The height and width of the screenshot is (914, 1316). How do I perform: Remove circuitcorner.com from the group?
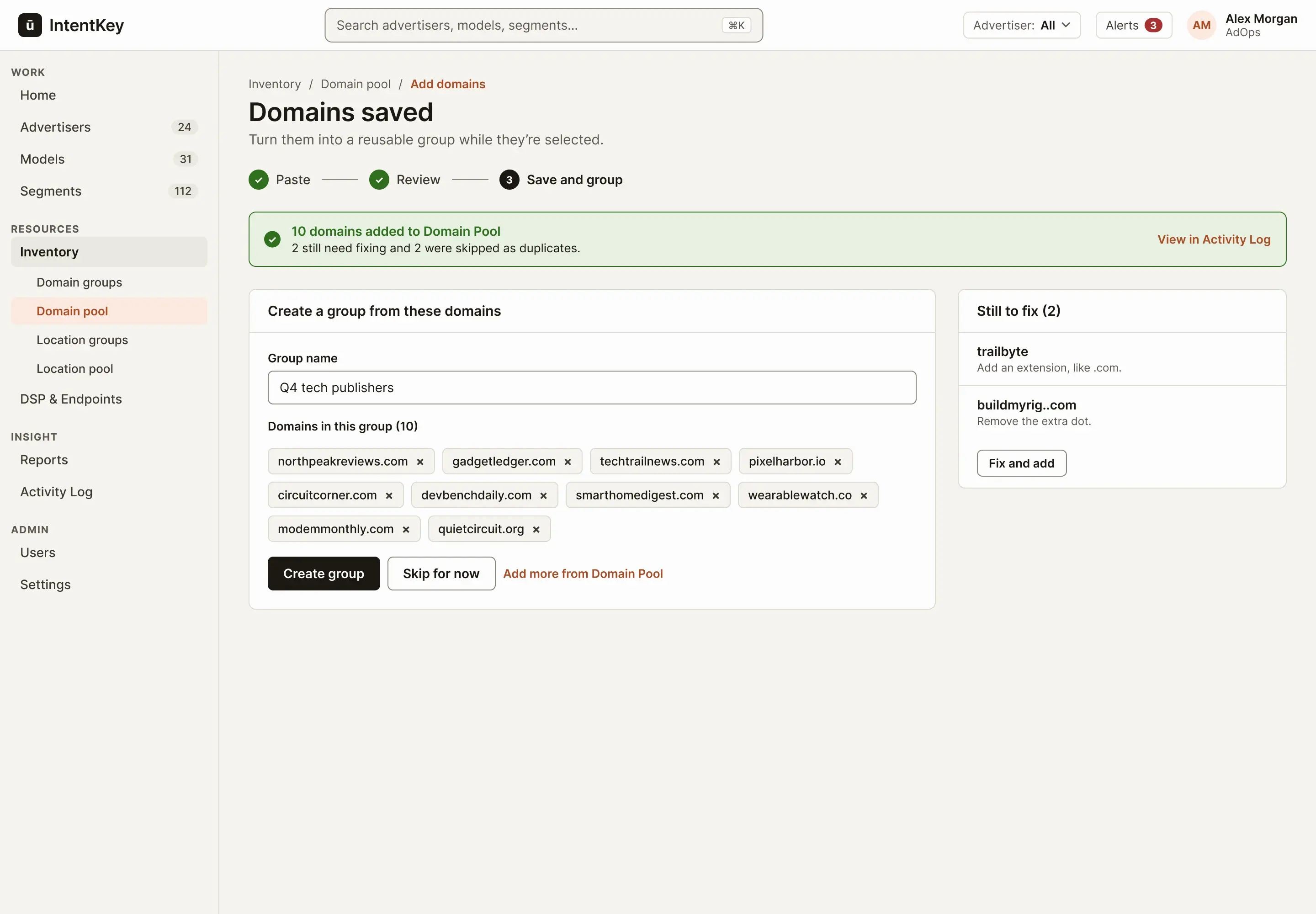(389, 495)
